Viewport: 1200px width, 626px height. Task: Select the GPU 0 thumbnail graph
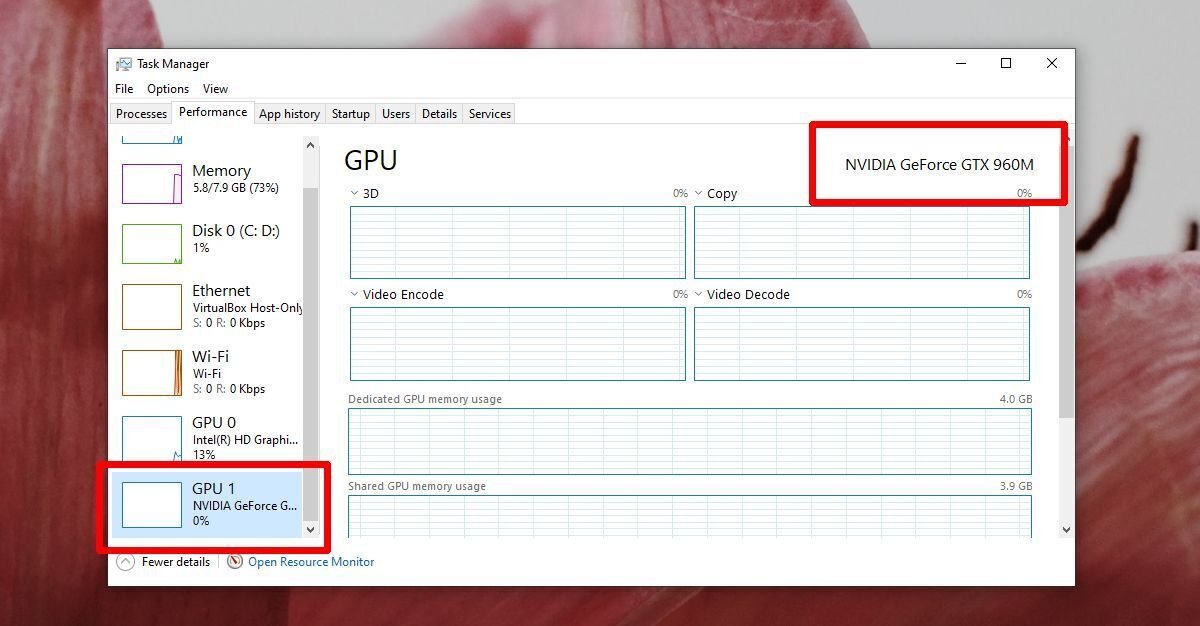pyautogui.click(x=152, y=439)
